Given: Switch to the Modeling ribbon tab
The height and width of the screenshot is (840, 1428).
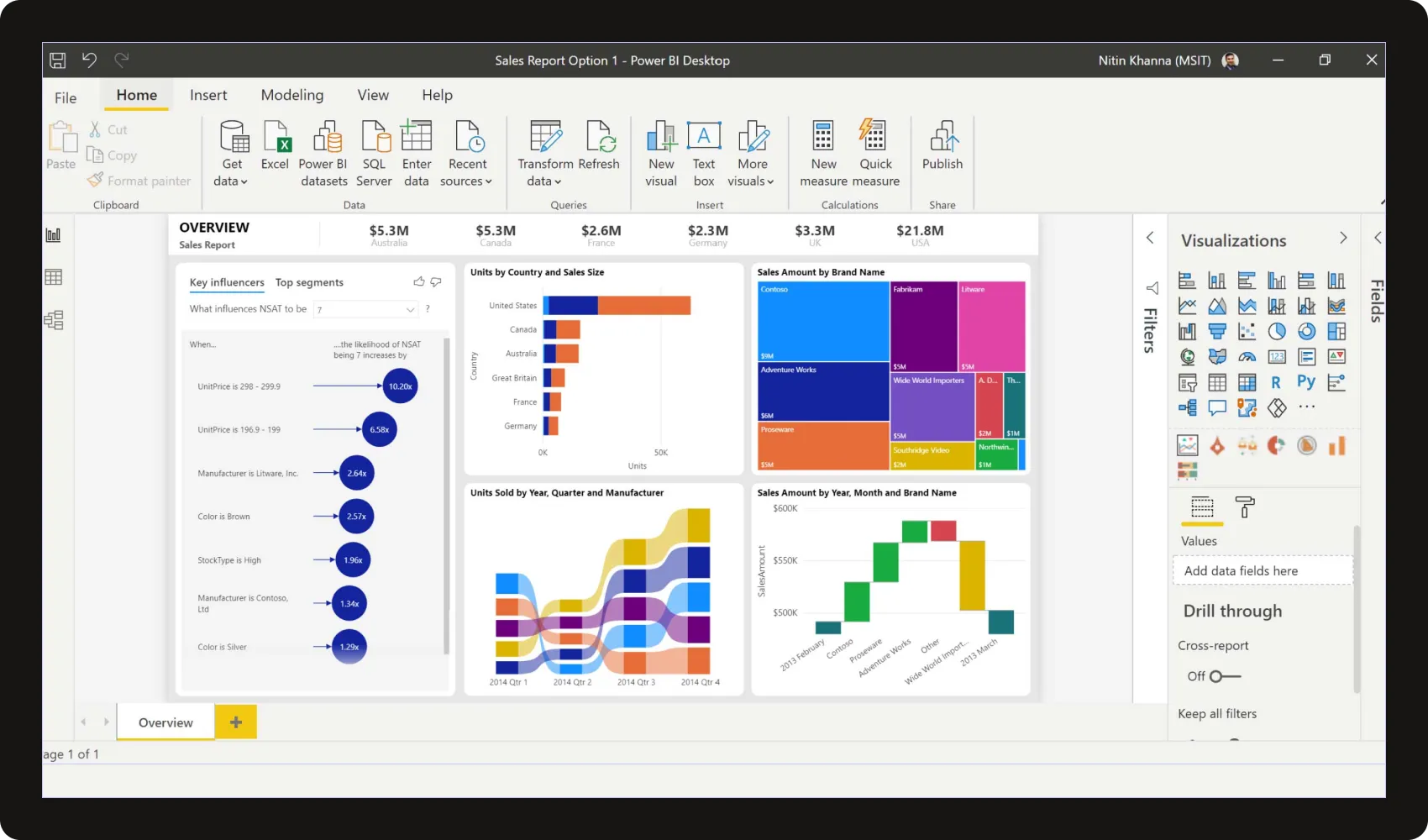Looking at the screenshot, I should (x=291, y=95).
